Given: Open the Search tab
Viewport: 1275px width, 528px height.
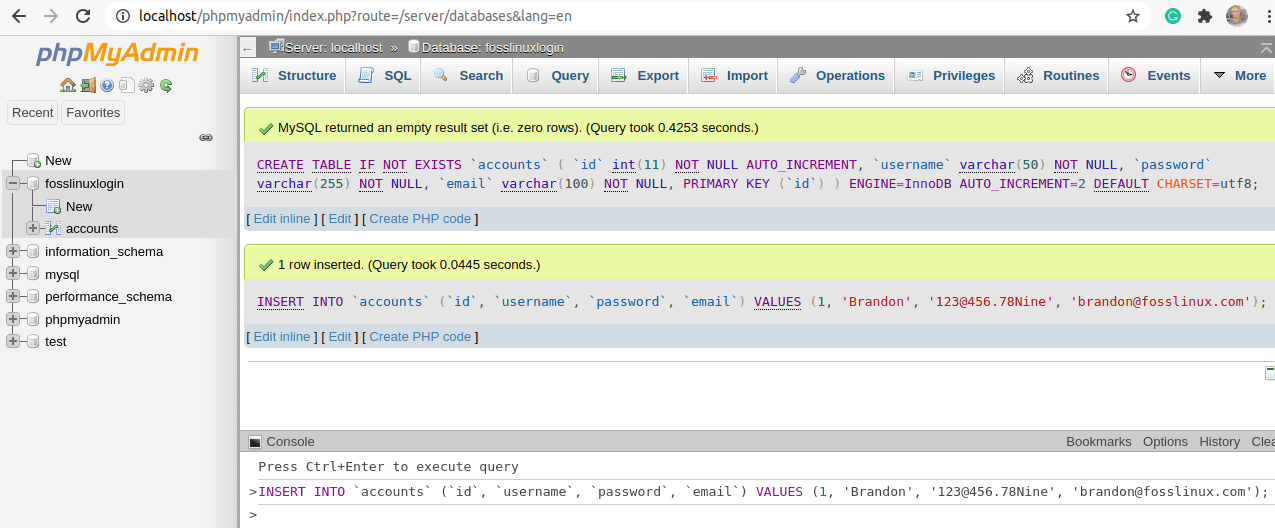Looking at the screenshot, I should pyautogui.click(x=467, y=76).
